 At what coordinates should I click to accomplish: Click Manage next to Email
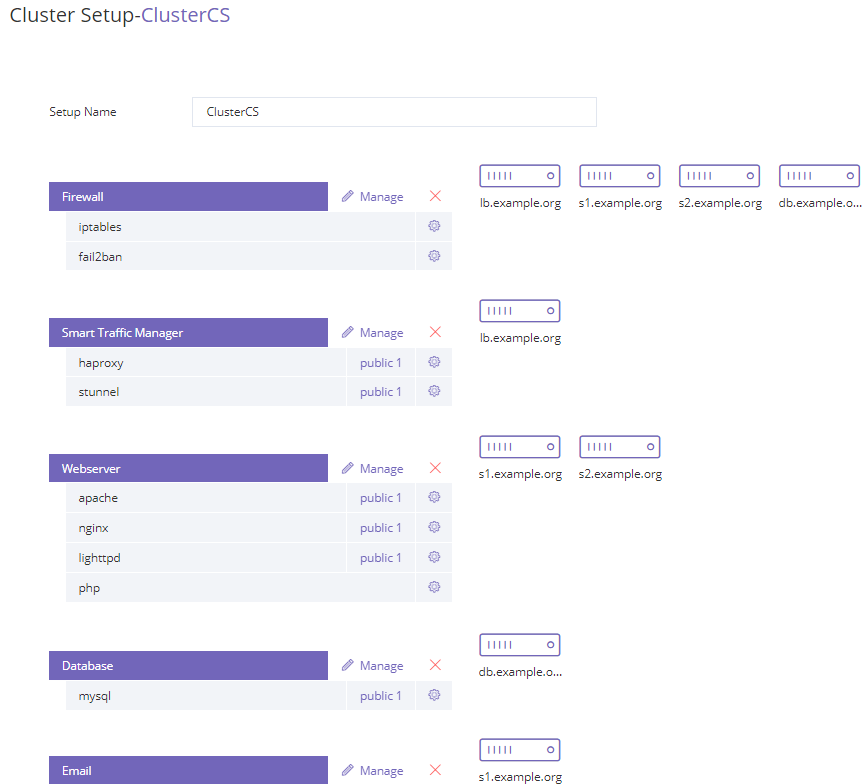pos(373,771)
